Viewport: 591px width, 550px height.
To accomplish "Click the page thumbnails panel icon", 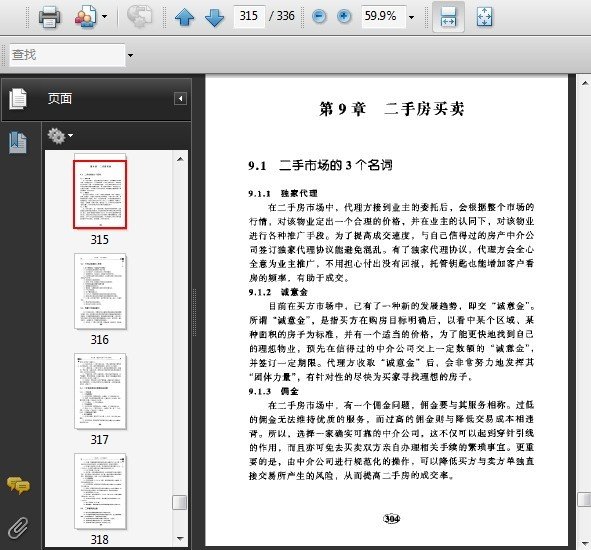I will 18,99.
